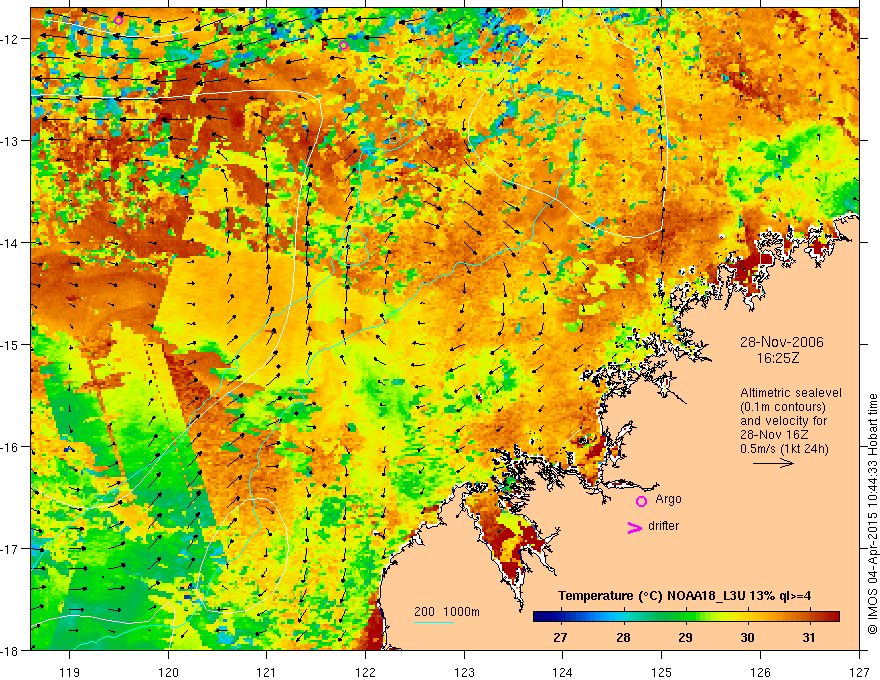This screenshot has width=880, height=680.
Task: Click the '200 1000m' depth label
Action: (x=447, y=612)
